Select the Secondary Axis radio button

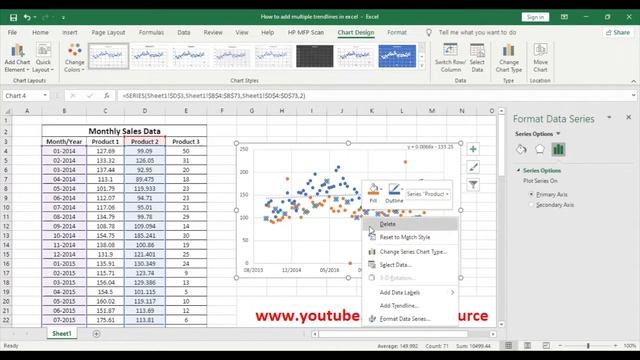pyautogui.click(x=531, y=205)
